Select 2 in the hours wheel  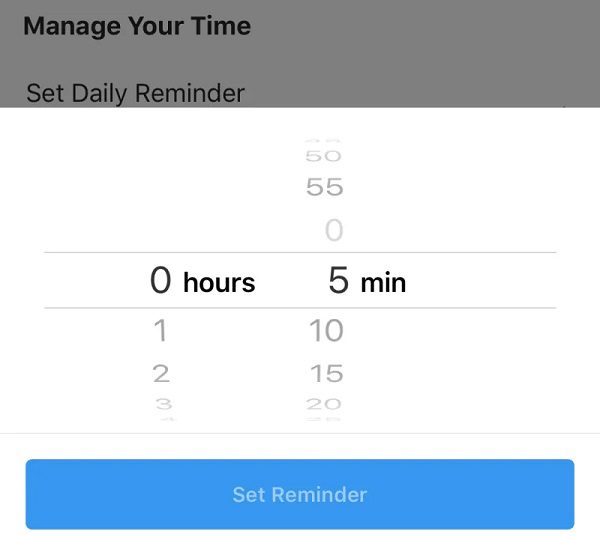[161, 374]
